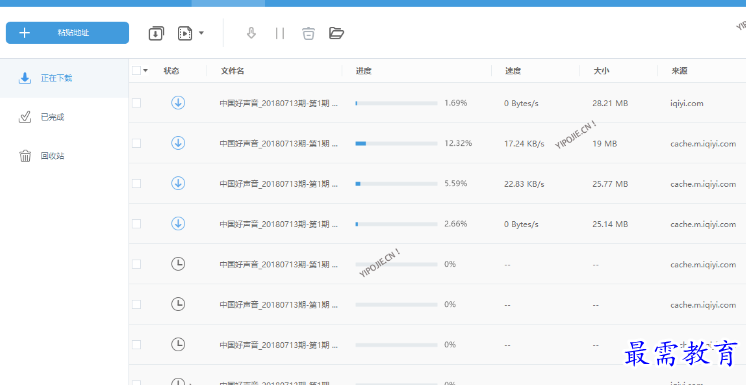Sort by the 文件名 column header
The width and height of the screenshot is (746, 385).
pos(233,71)
